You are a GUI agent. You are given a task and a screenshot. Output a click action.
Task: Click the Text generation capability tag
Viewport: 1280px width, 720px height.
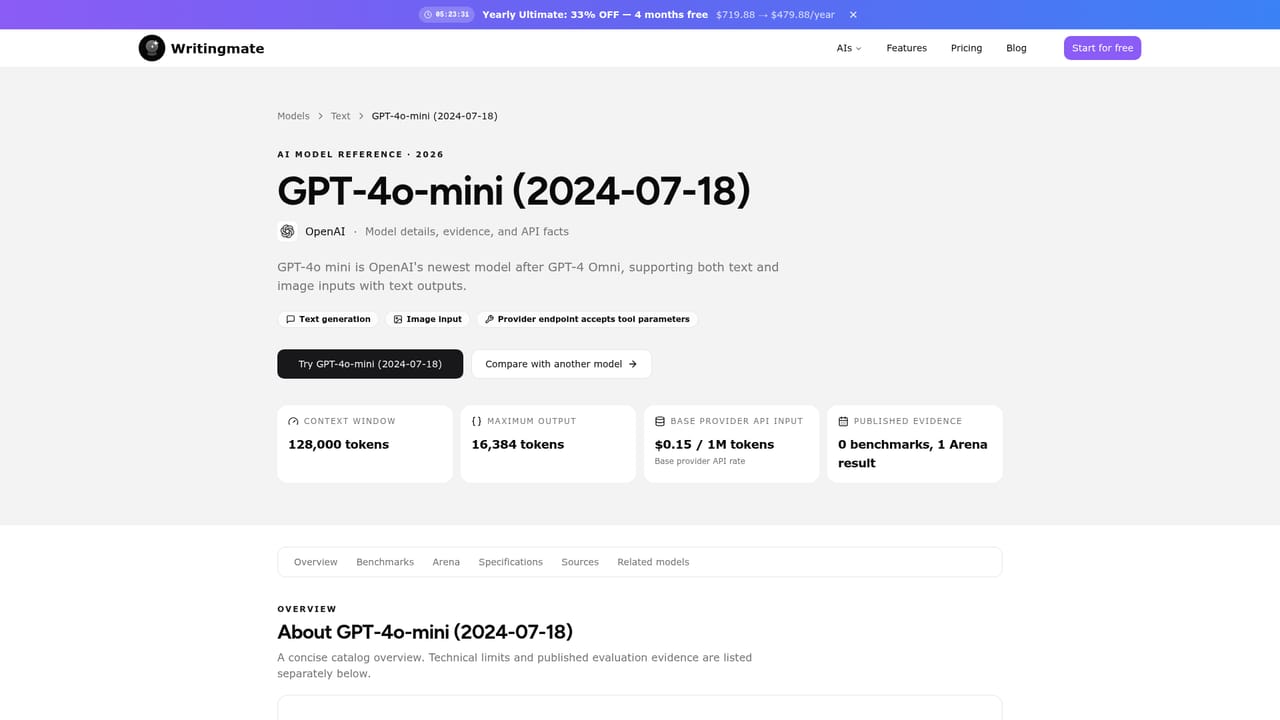(328, 319)
